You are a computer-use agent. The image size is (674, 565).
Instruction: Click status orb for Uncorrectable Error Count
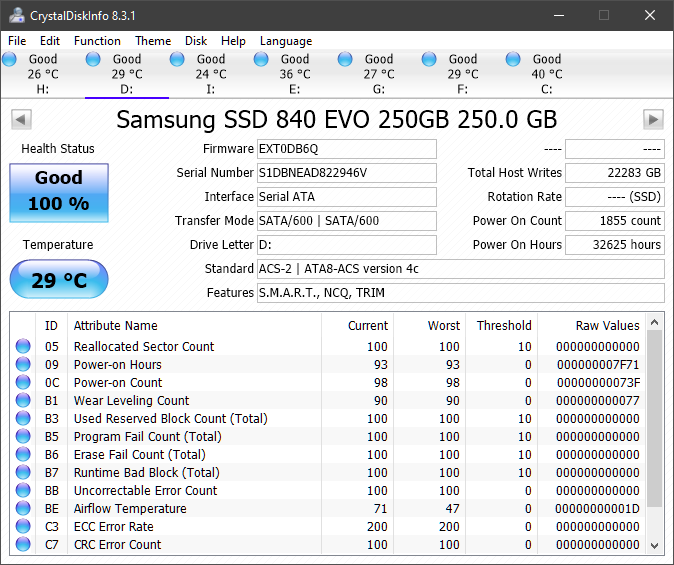[23, 491]
